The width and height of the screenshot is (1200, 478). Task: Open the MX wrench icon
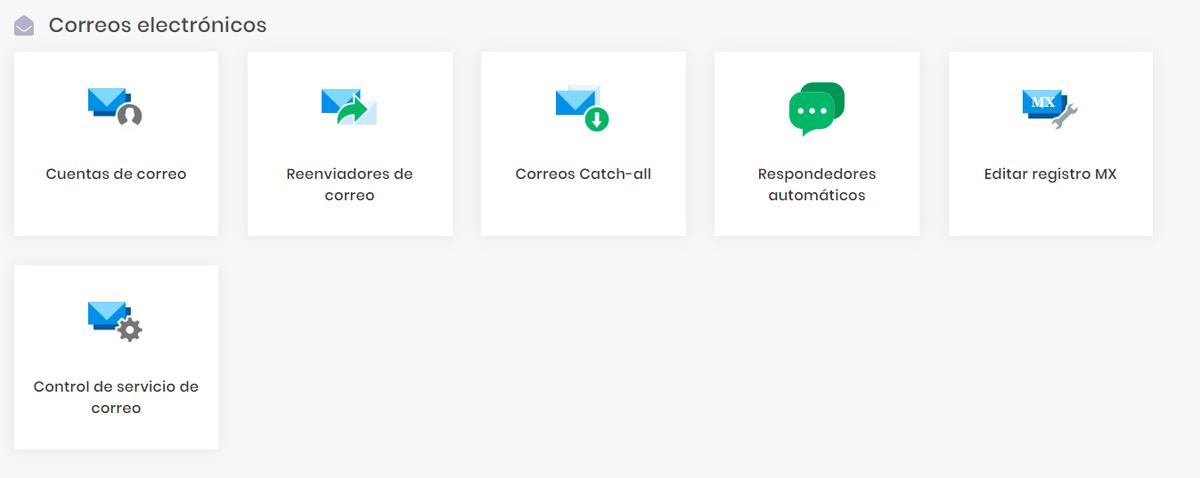pos(1050,107)
